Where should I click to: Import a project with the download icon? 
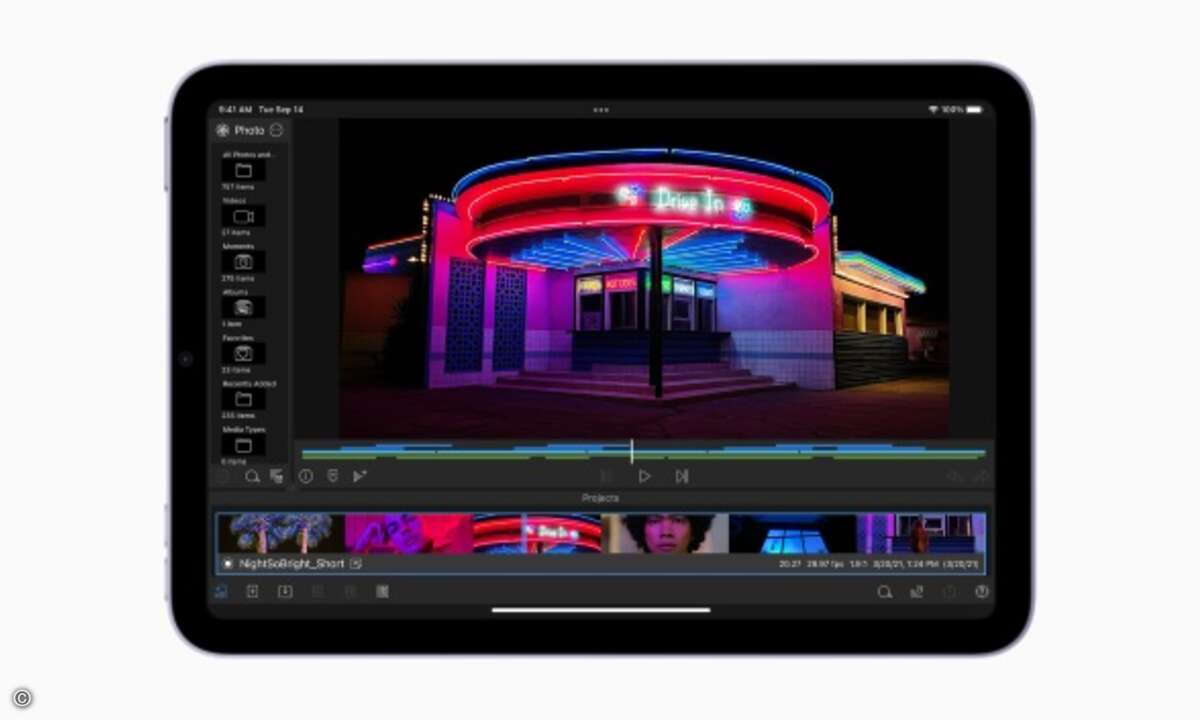[285, 592]
